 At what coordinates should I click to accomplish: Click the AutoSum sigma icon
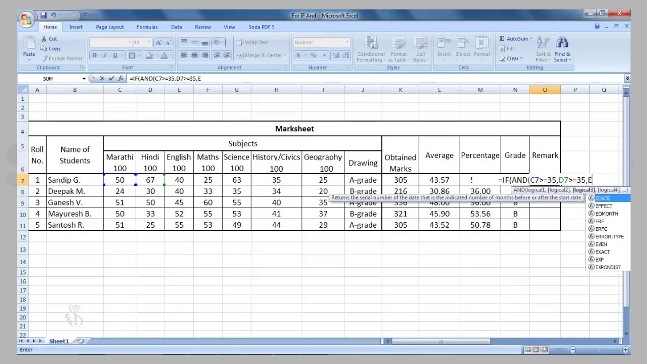pos(502,39)
